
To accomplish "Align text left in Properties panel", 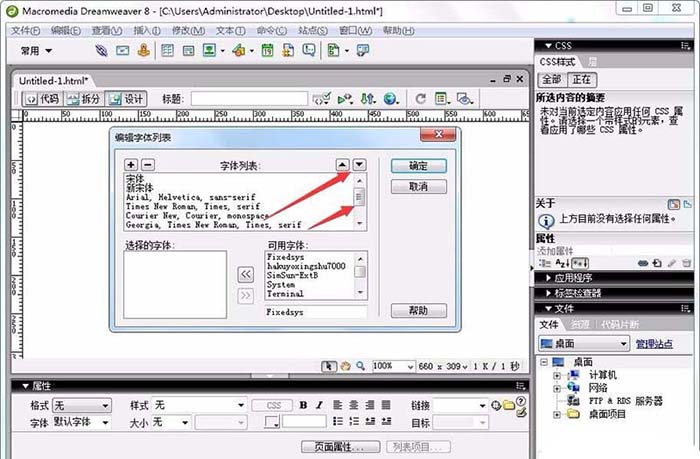I will (x=338, y=405).
